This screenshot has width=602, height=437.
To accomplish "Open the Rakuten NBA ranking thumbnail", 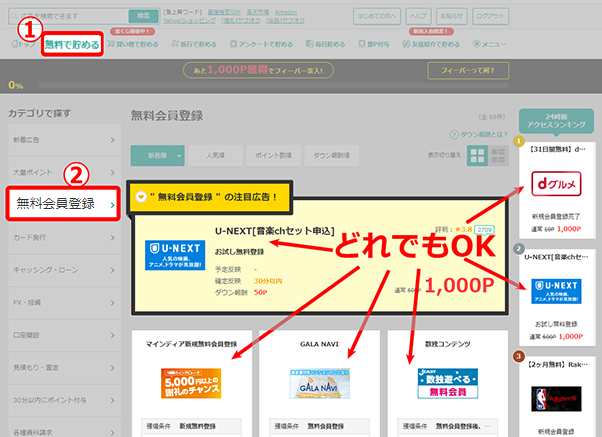I will [x=557, y=402].
